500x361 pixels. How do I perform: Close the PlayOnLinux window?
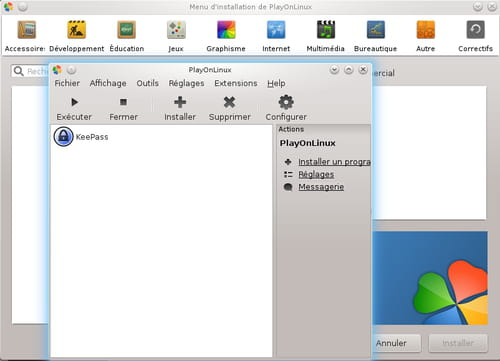pos(363,70)
